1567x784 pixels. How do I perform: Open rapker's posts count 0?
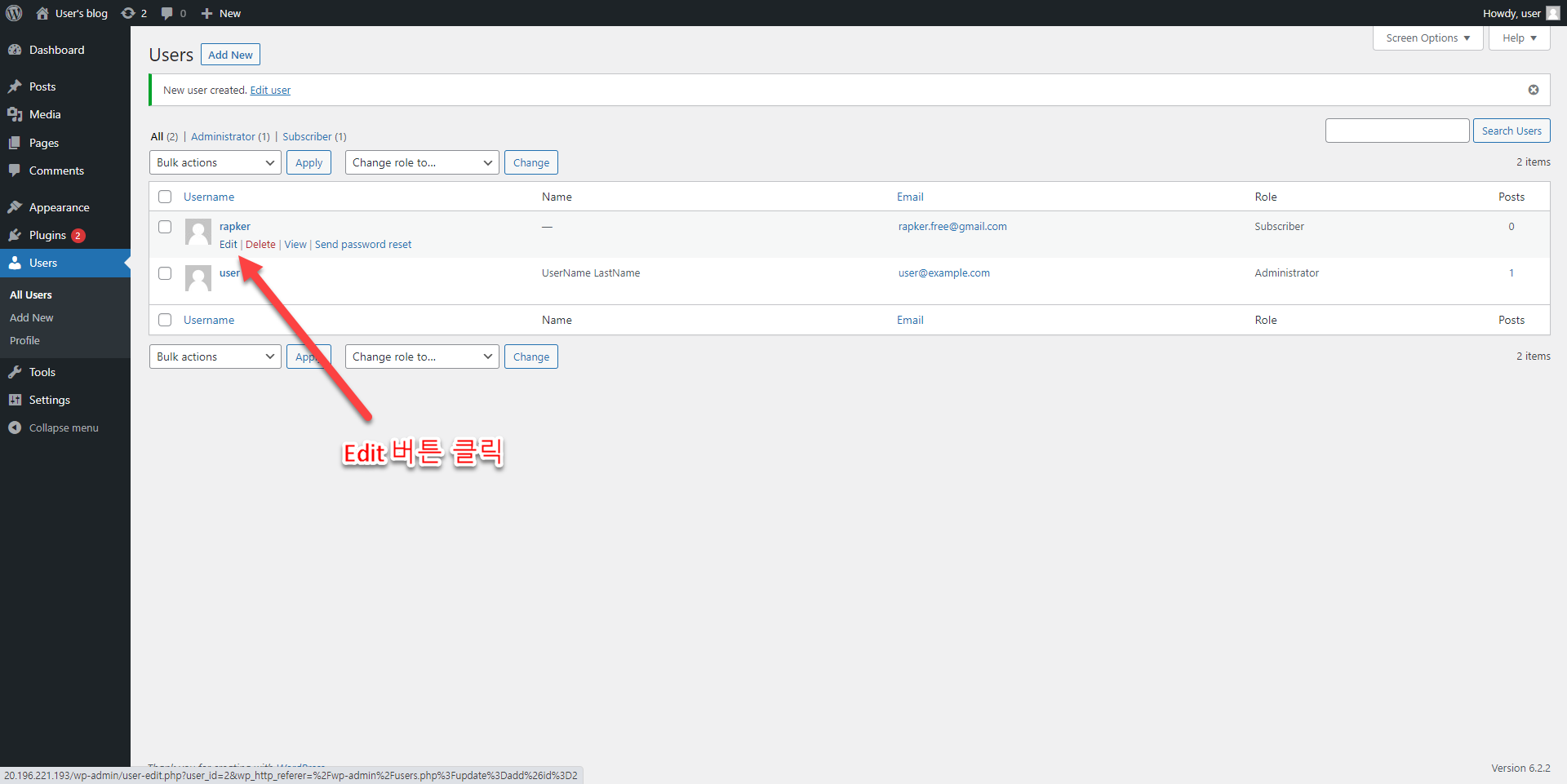(x=1512, y=226)
